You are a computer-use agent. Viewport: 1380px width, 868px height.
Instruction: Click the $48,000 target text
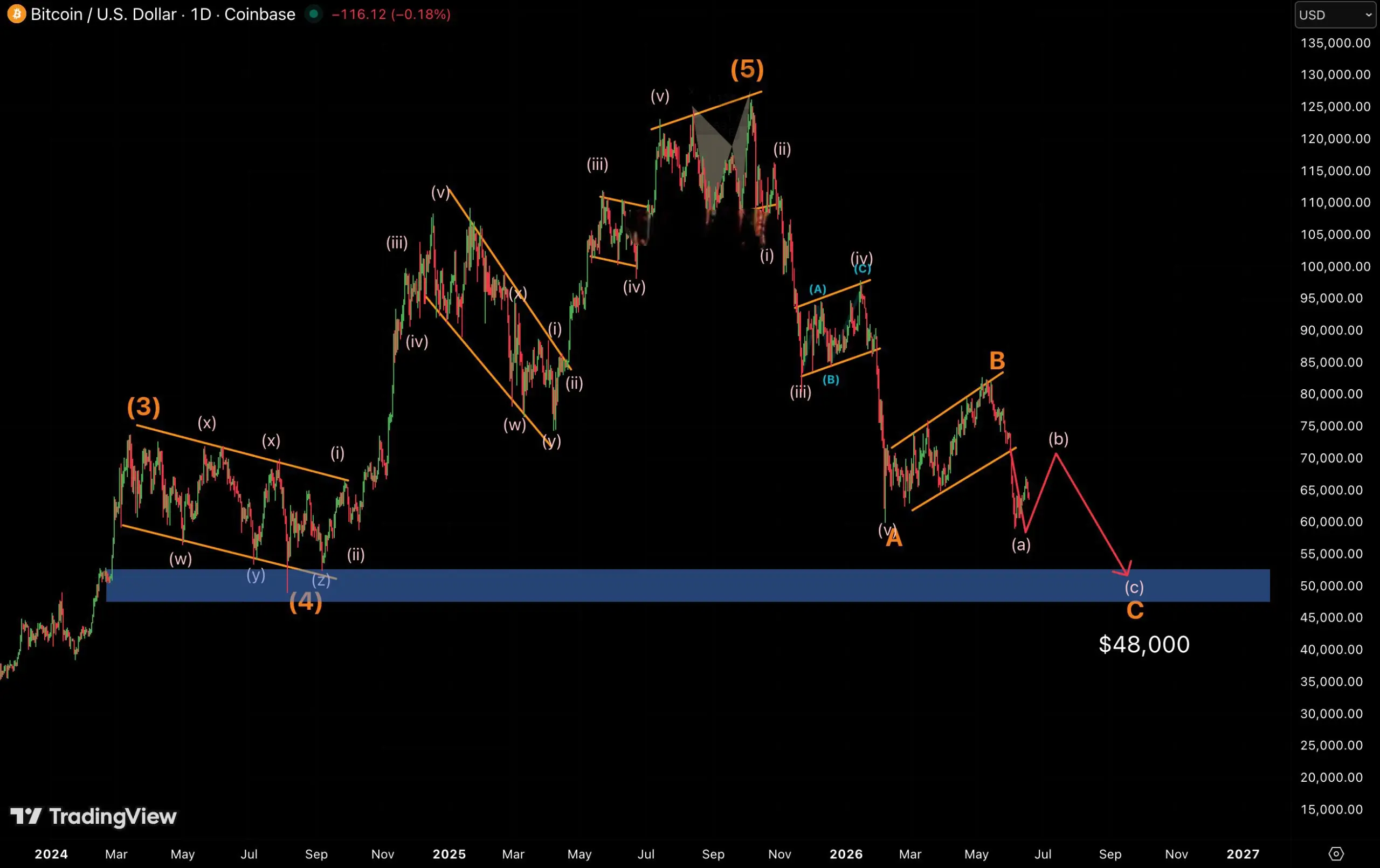click(1144, 644)
